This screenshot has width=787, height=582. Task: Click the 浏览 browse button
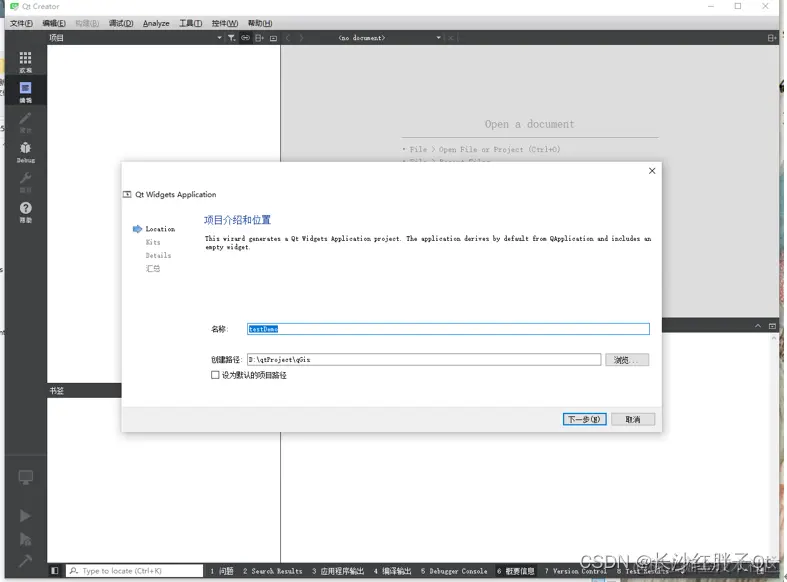(626, 360)
